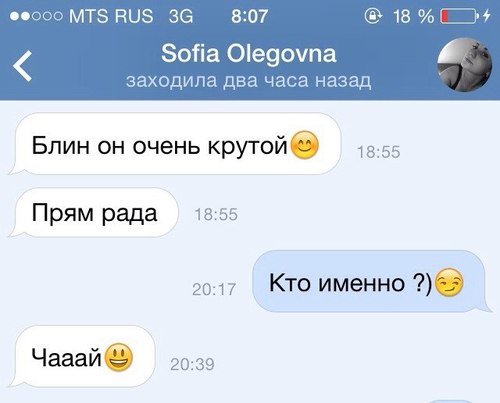Select the "Кто именно ?)" sent message
500x403 pixels.
pos(372,282)
